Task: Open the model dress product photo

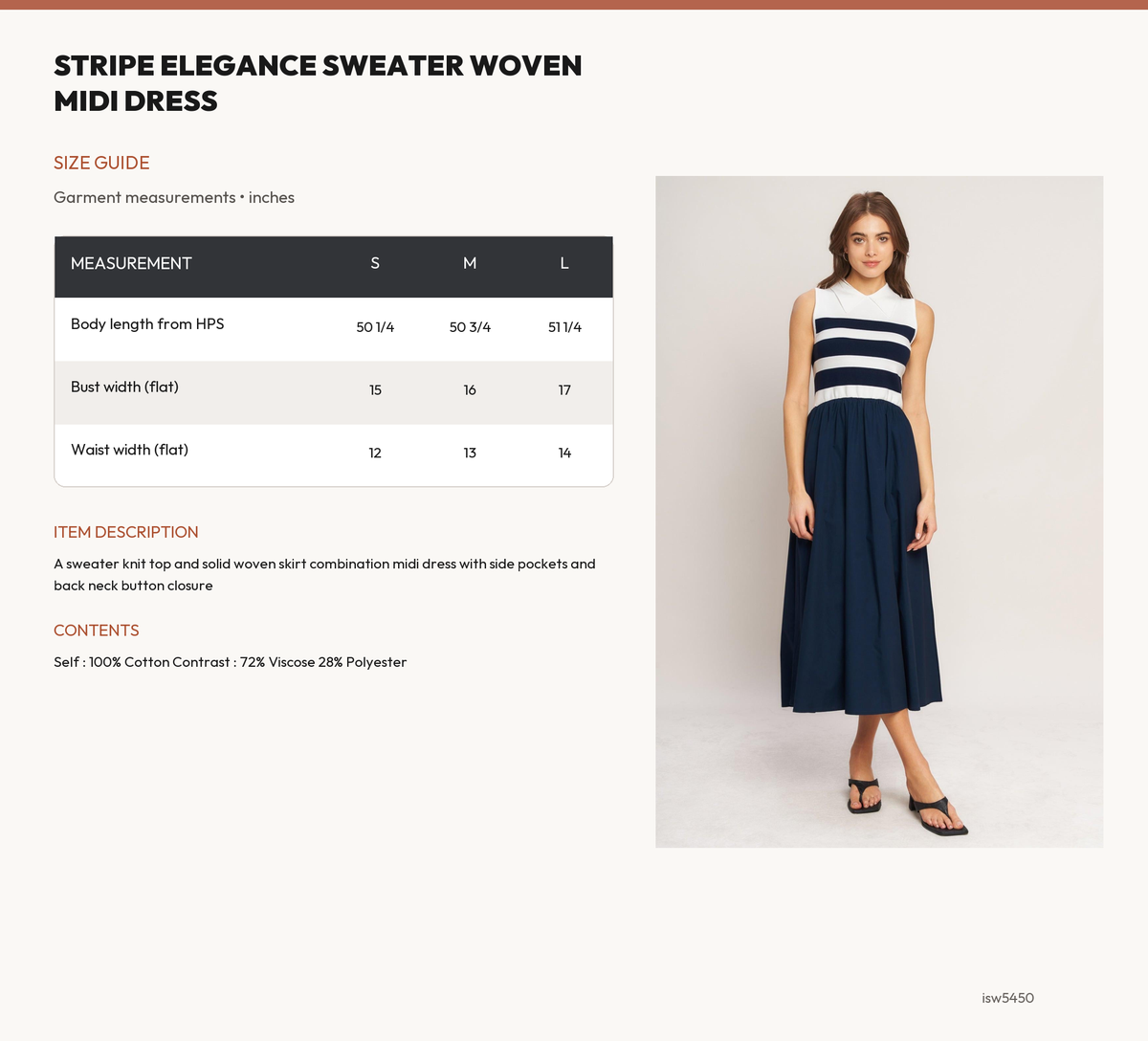Action: pos(879,512)
